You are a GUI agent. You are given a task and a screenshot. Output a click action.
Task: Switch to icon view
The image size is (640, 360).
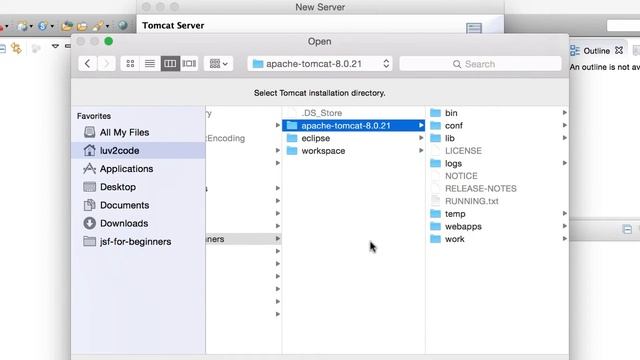coord(130,64)
